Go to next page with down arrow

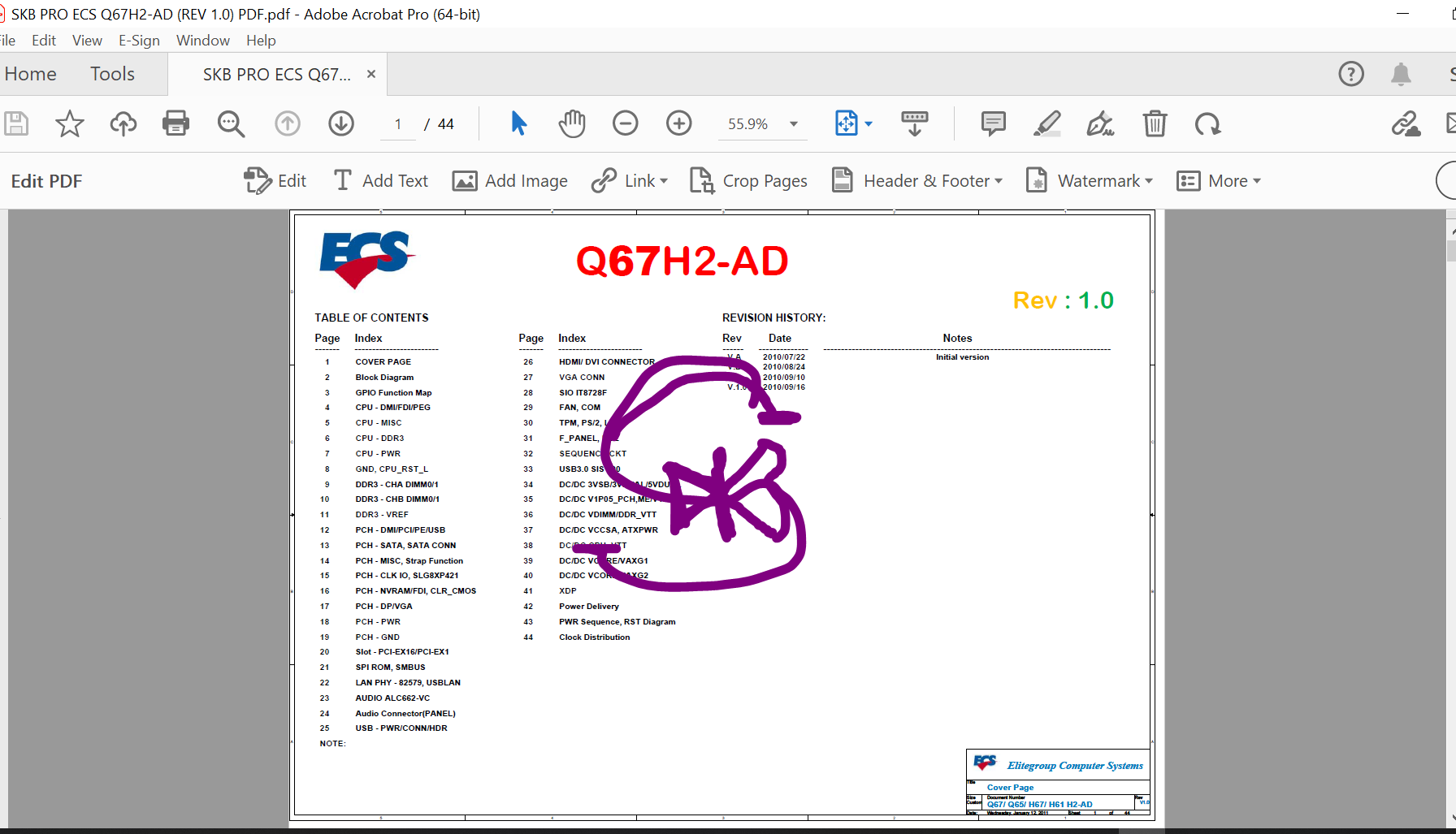click(x=341, y=123)
